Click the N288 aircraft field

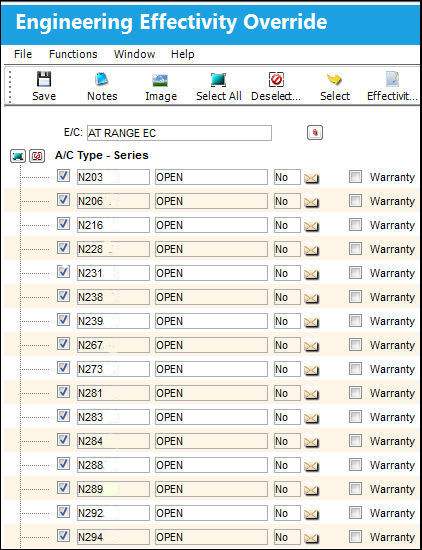[x=113, y=465]
